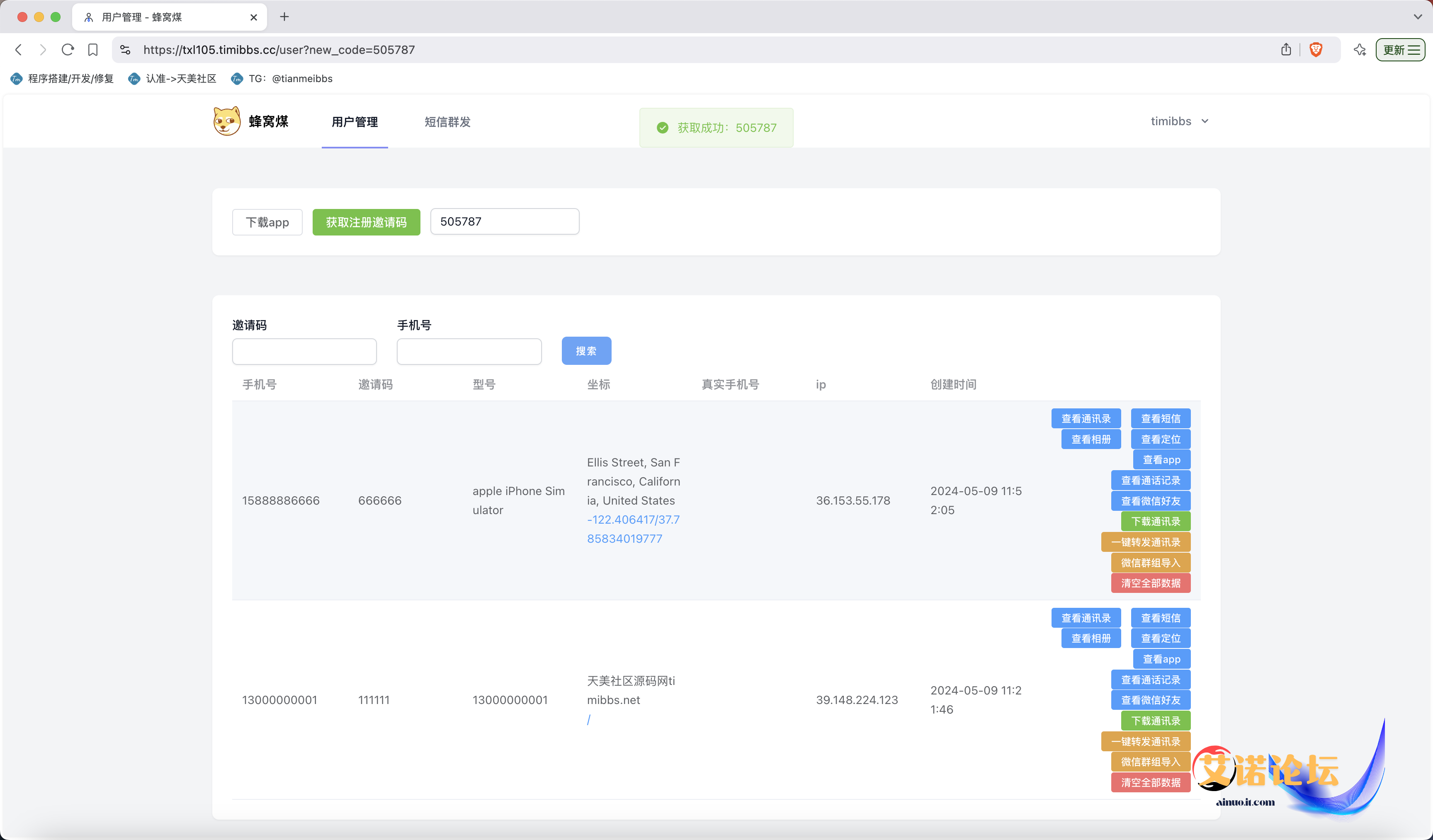Screen dimensions: 1433x840
Task: Open new browser tab with plus icon
Action: (x=284, y=17)
